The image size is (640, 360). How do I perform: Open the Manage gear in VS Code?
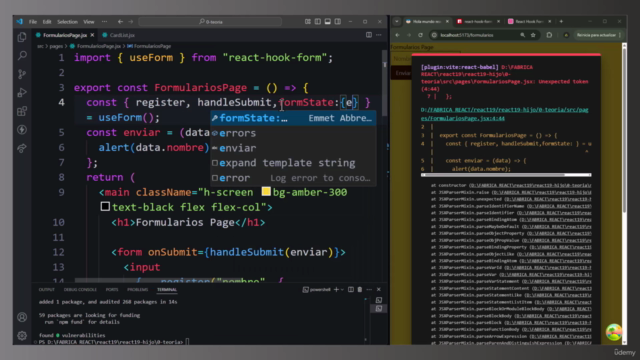(x=22, y=336)
